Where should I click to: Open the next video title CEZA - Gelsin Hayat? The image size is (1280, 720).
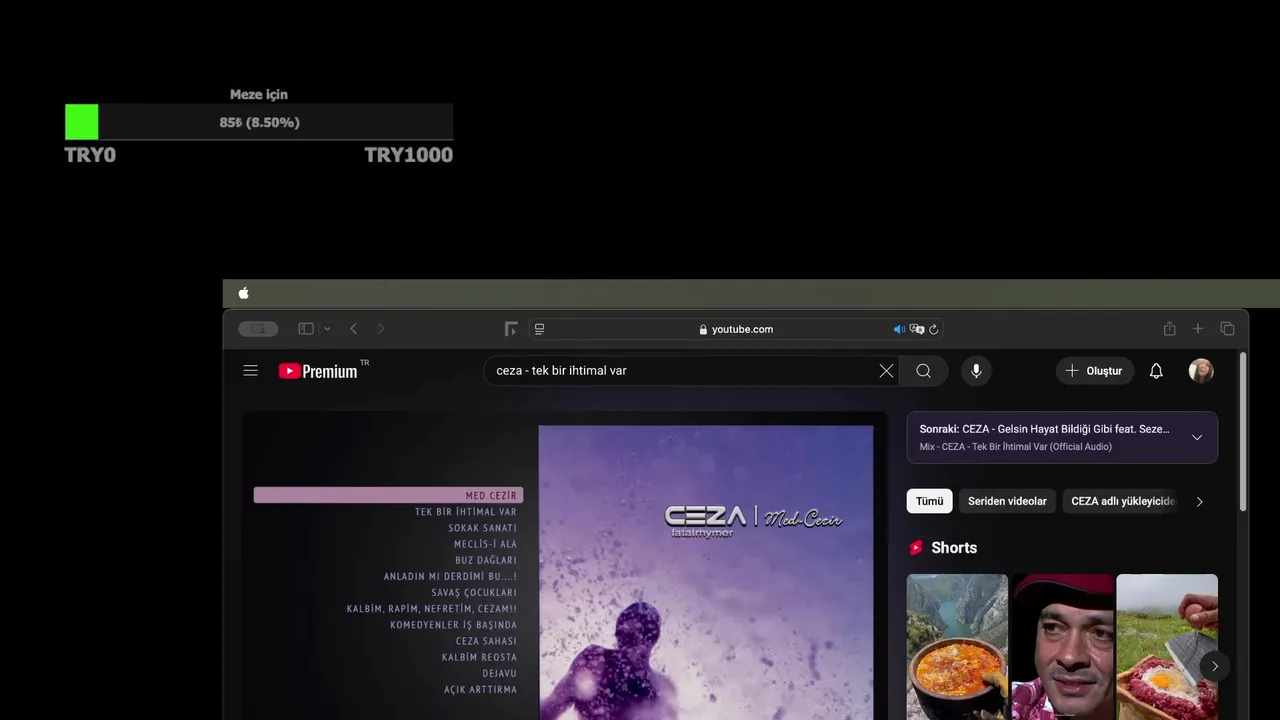coord(1044,429)
